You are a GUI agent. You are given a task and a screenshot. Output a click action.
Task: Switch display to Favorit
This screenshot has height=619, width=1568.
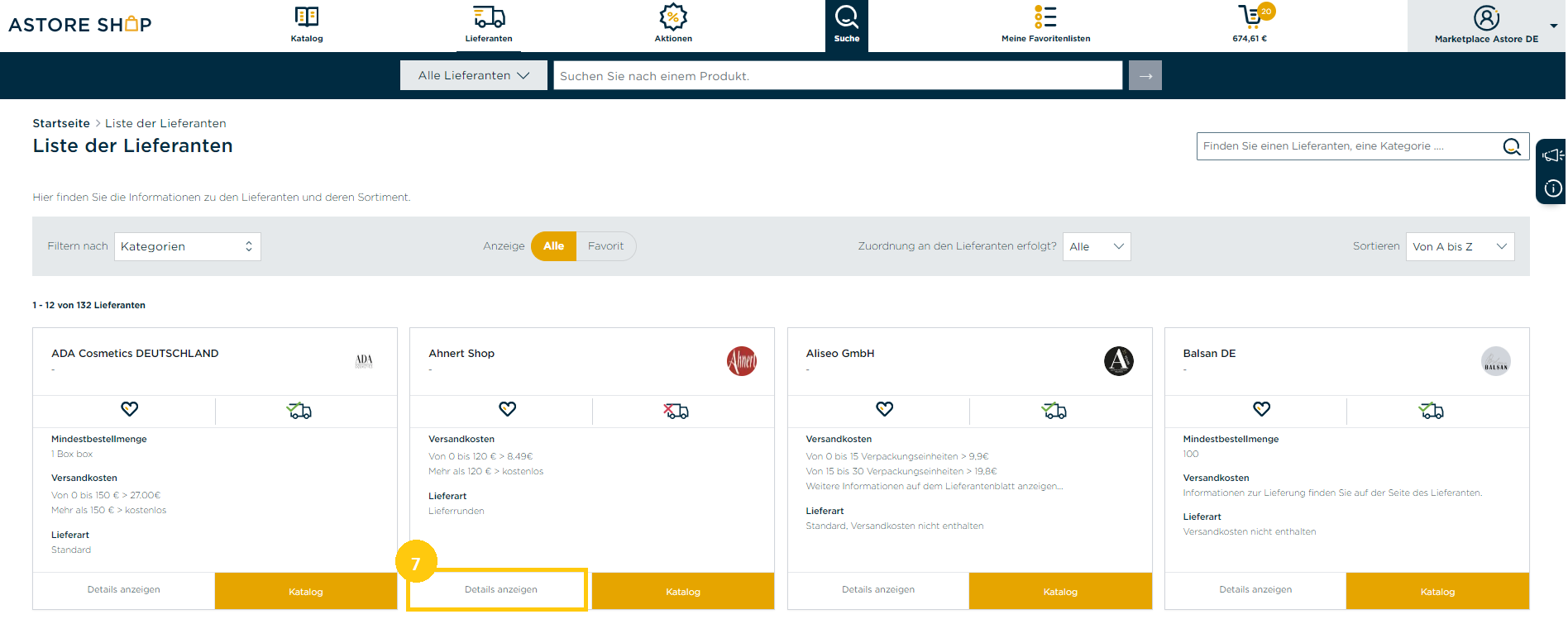[x=605, y=246]
